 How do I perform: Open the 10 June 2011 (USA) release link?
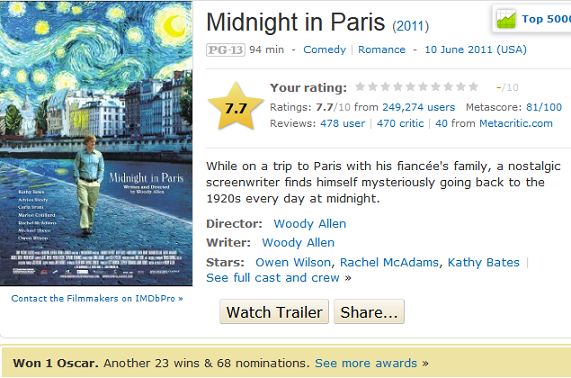[x=476, y=50]
